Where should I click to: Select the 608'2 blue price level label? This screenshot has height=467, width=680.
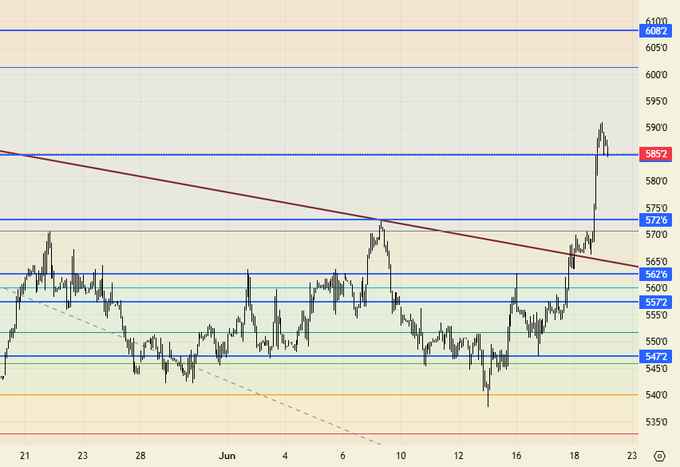point(657,31)
